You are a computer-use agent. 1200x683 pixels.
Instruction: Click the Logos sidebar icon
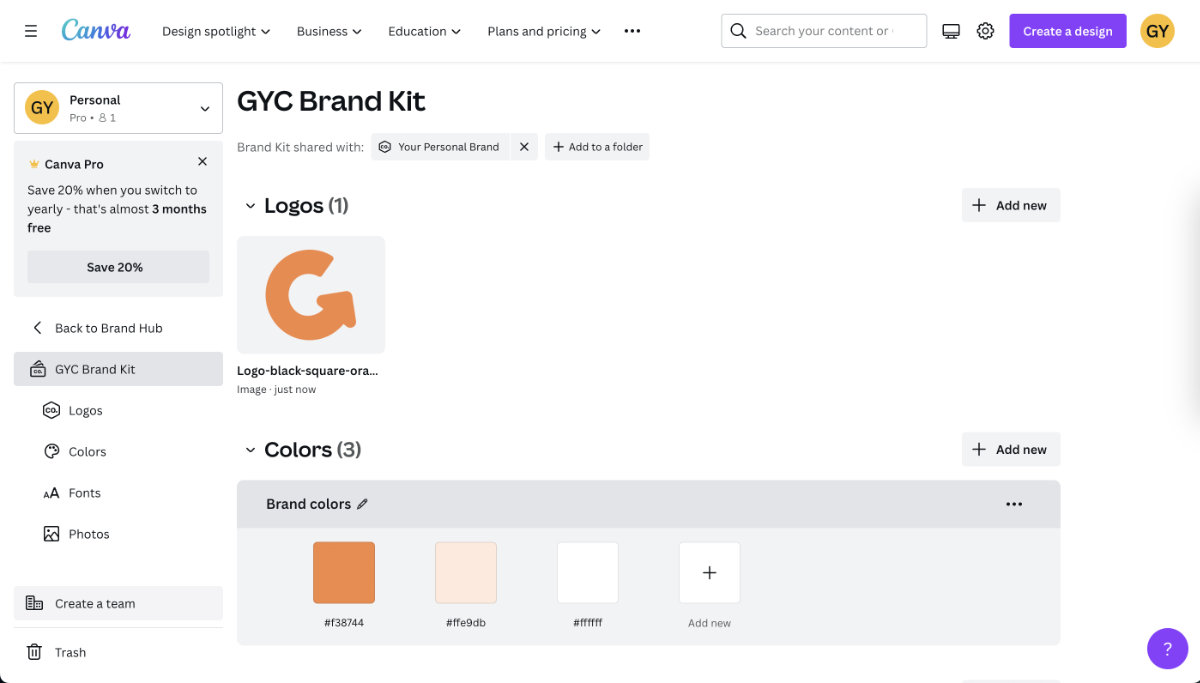pyautogui.click(x=51, y=410)
